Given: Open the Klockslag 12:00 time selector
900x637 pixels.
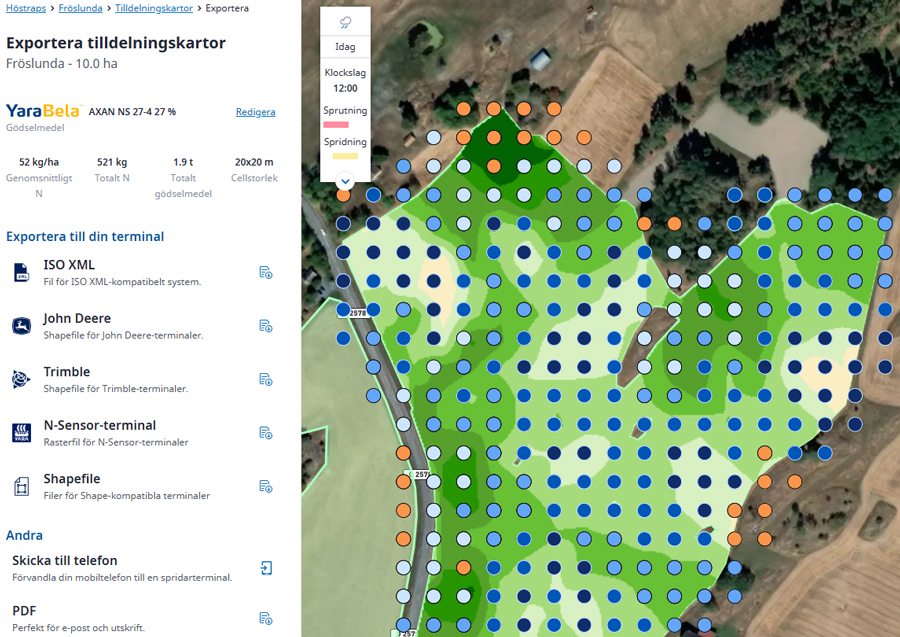Looking at the screenshot, I should 345,81.
